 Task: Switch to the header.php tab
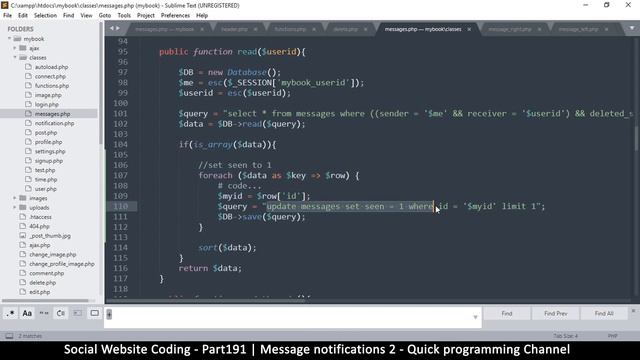[x=235, y=29]
